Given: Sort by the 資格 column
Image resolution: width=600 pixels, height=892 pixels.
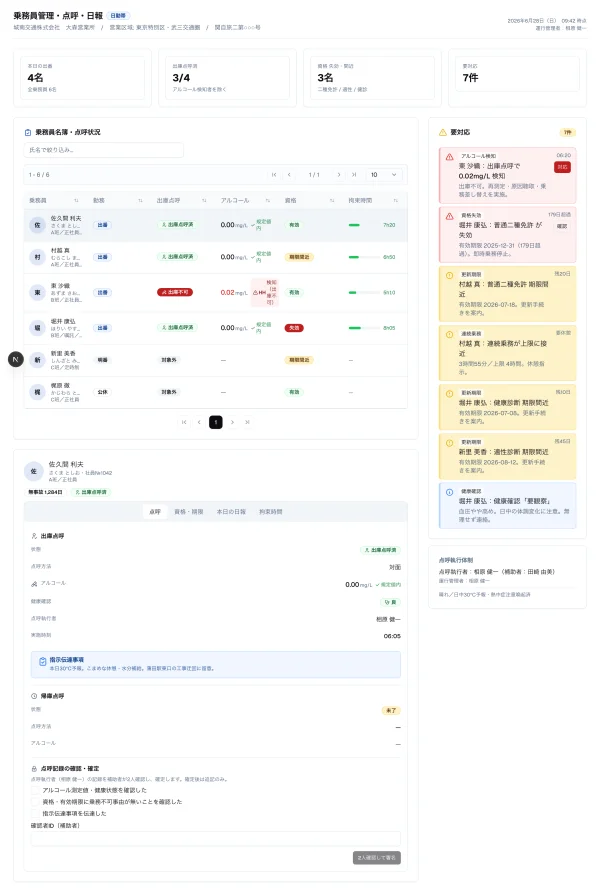Looking at the screenshot, I should click(332, 201).
